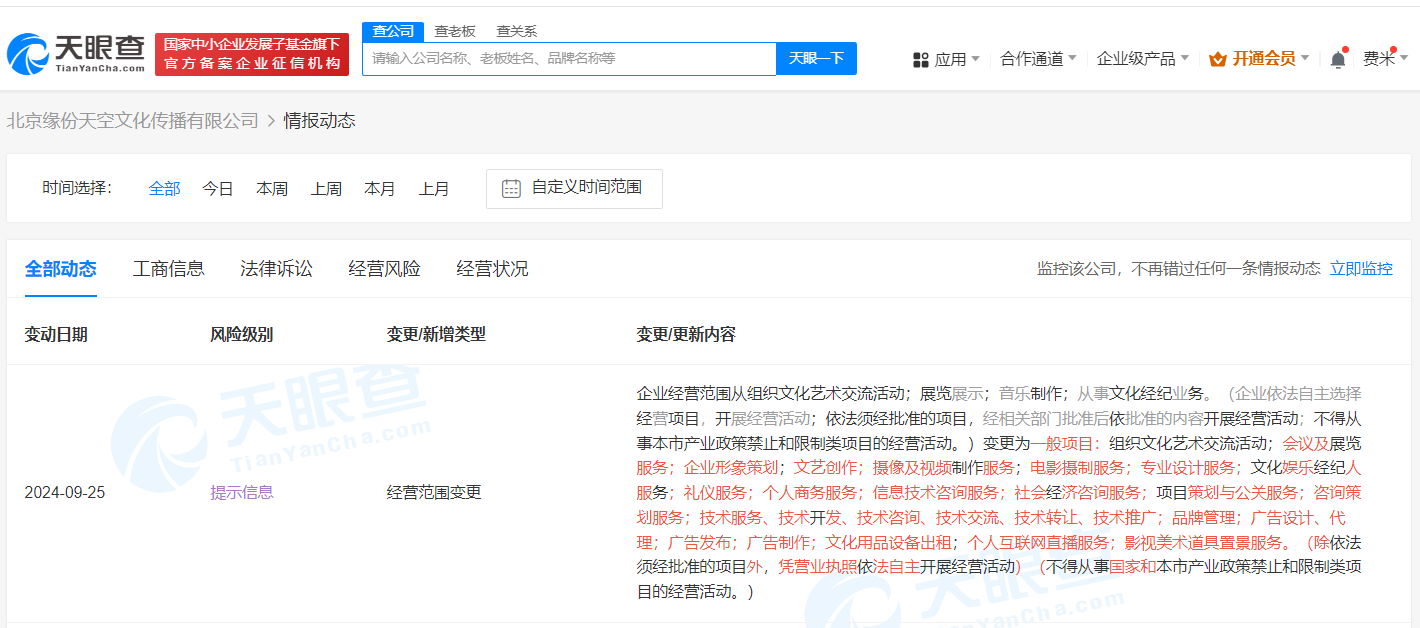1420x628 pixels.
Task: Select the 上月 time filter
Action: point(434,189)
